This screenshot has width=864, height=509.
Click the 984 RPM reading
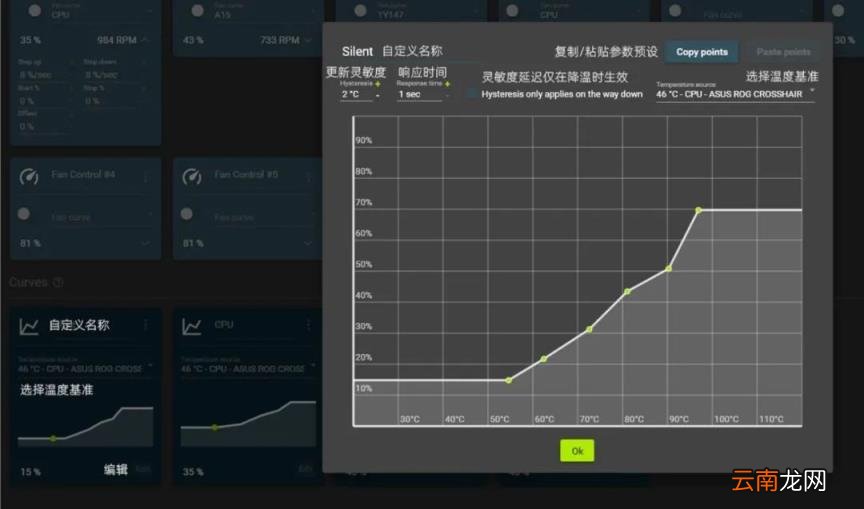point(116,40)
